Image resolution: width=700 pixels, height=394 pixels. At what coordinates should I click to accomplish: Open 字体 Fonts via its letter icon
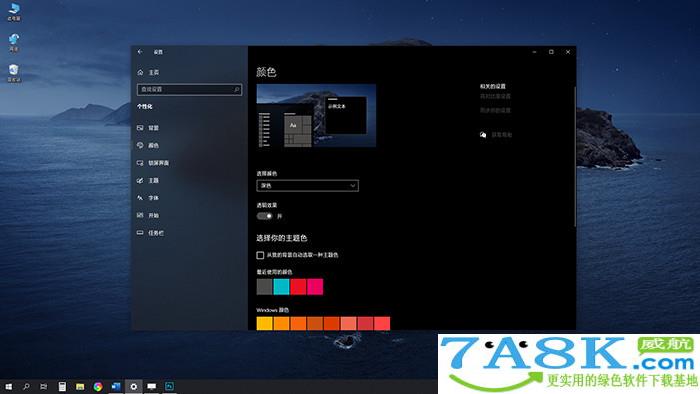click(140, 198)
